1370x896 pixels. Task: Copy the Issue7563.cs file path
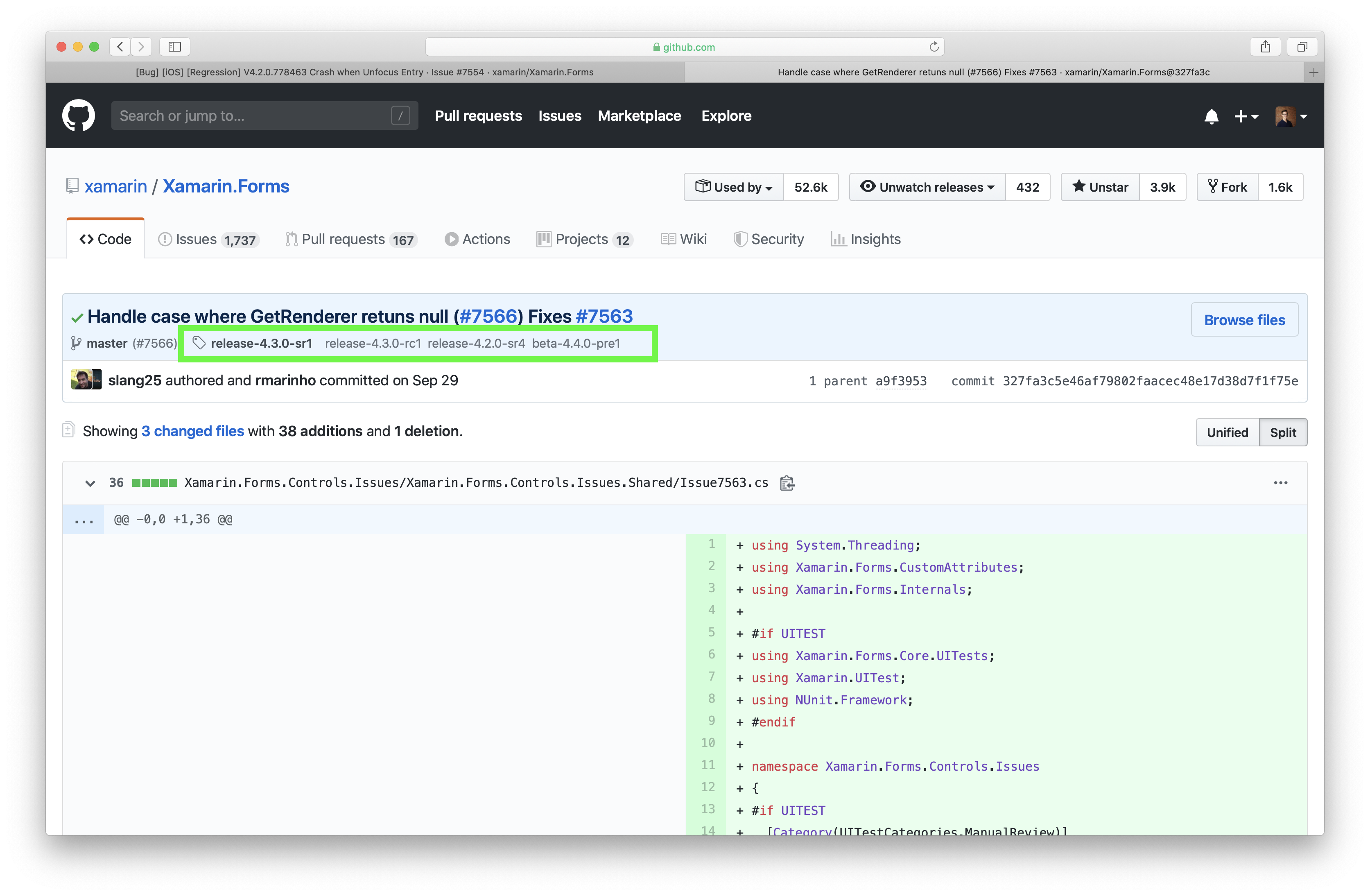tap(787, 483)
